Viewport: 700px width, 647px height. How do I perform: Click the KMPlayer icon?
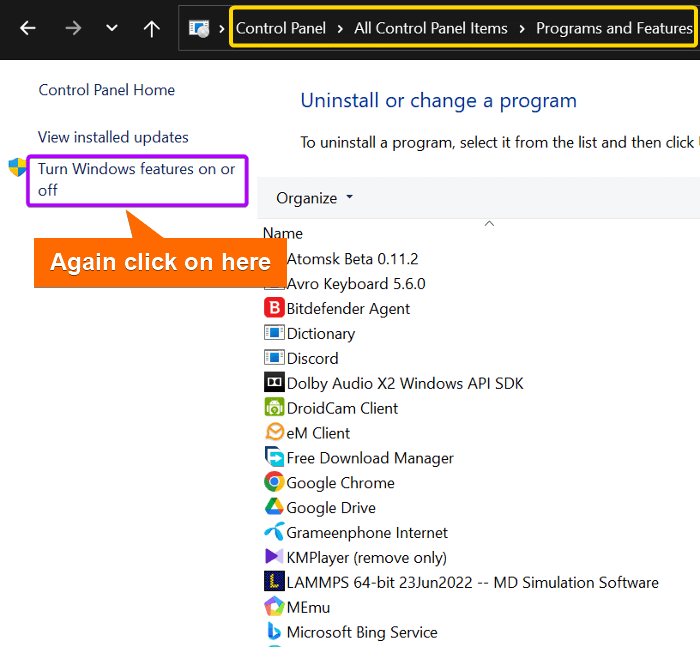point(274,556)
